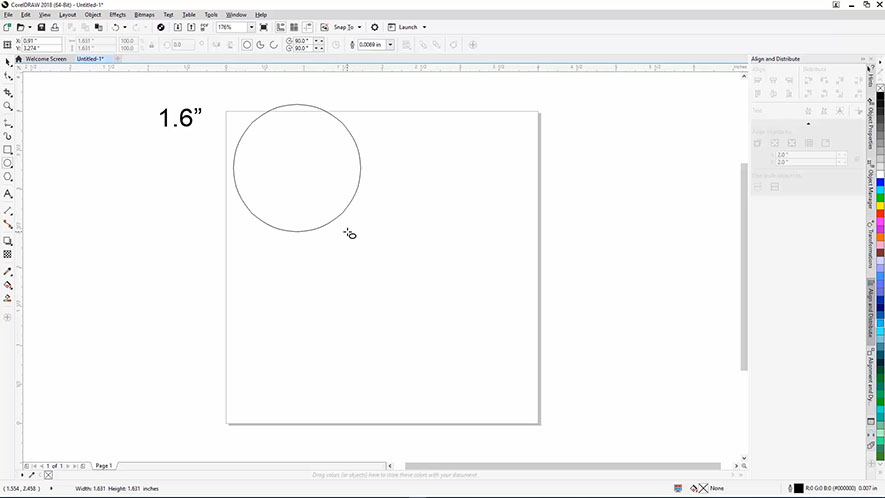Image resolution: width=885 pixels, height=498 pixels.
Task: Select the Pick tool in the toolbox
Action: click(8, 62)
